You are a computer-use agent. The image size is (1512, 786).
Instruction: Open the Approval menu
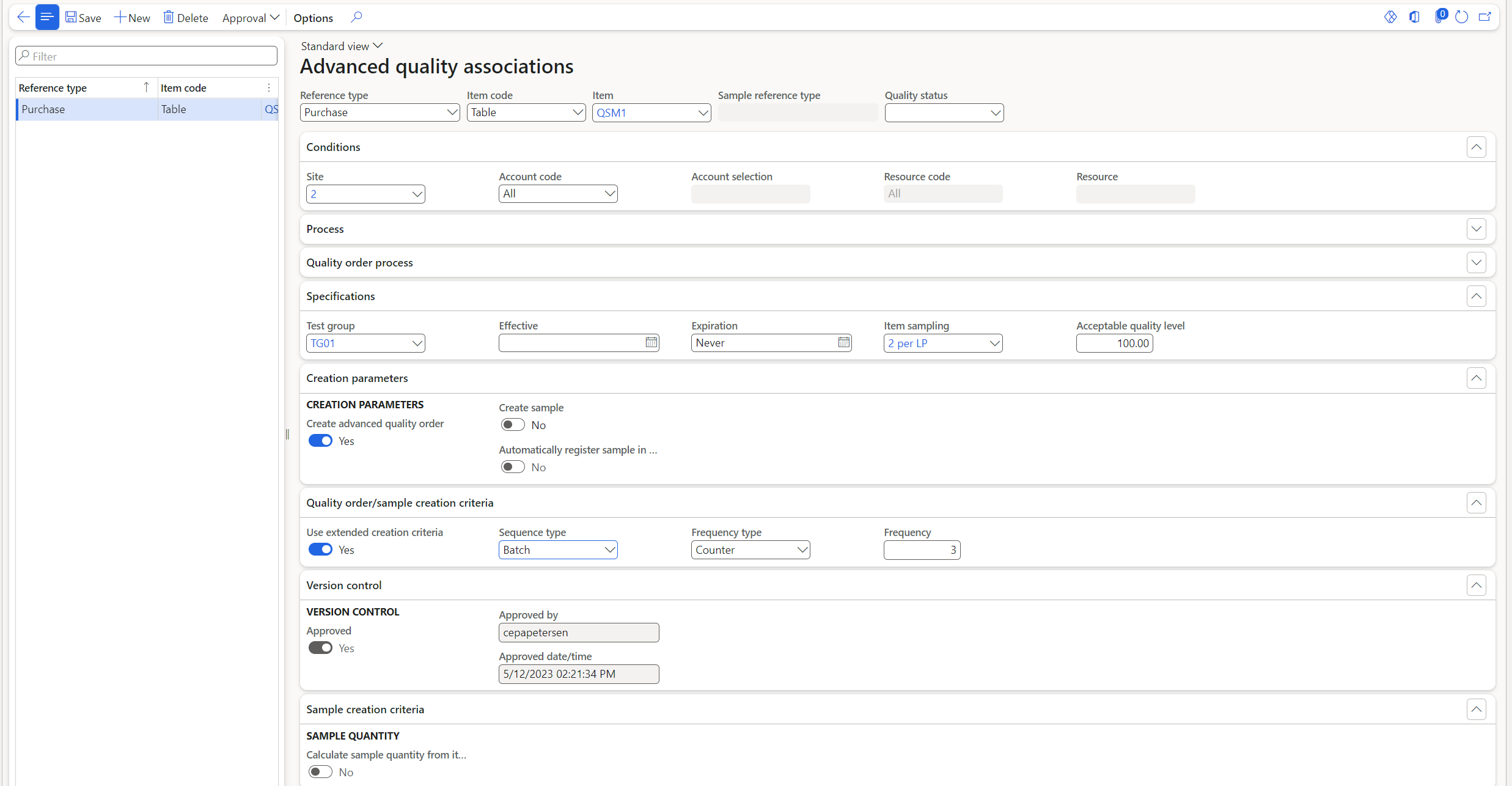(x=250, y=18)
